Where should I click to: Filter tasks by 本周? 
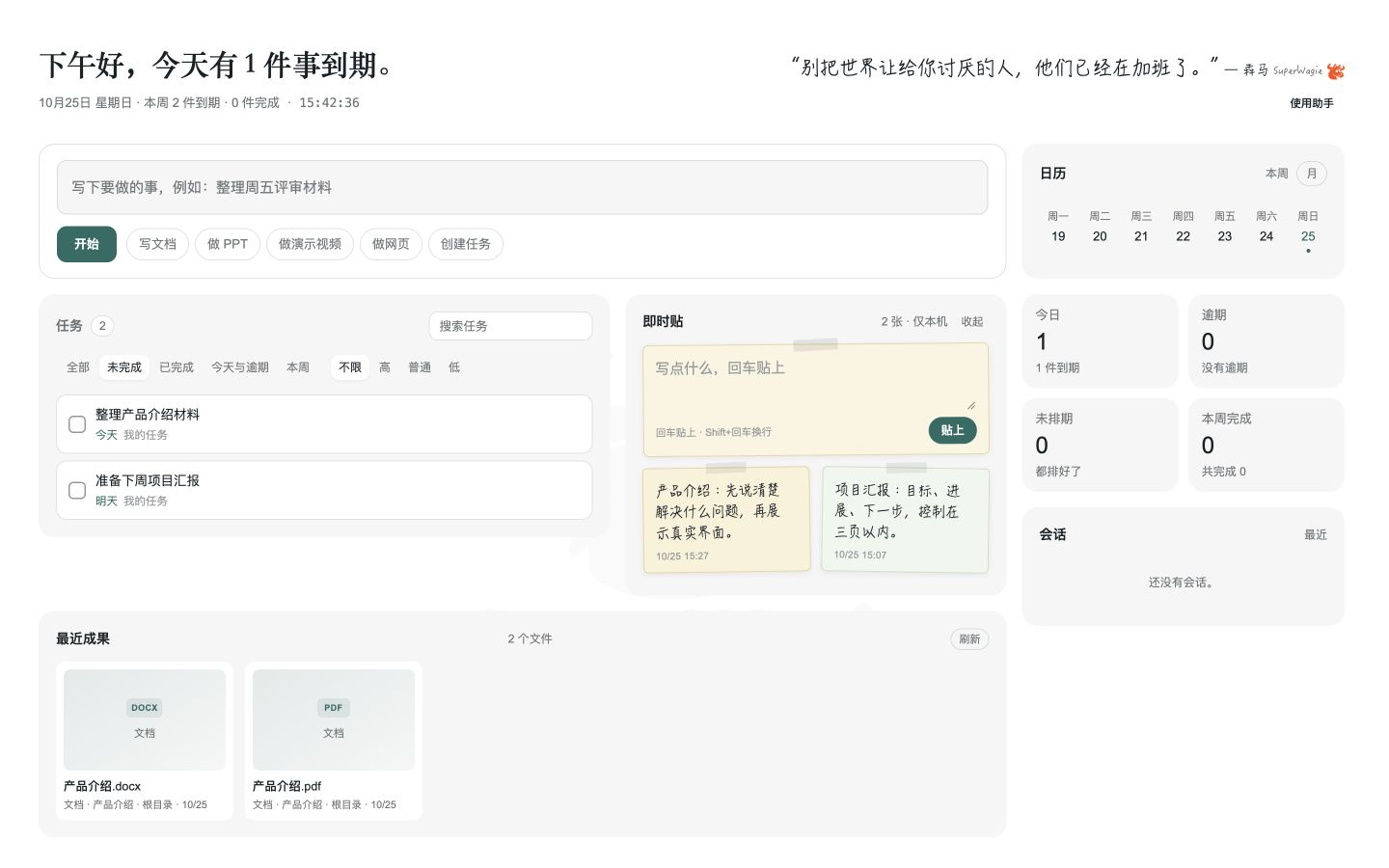click(x=298, y=367)
